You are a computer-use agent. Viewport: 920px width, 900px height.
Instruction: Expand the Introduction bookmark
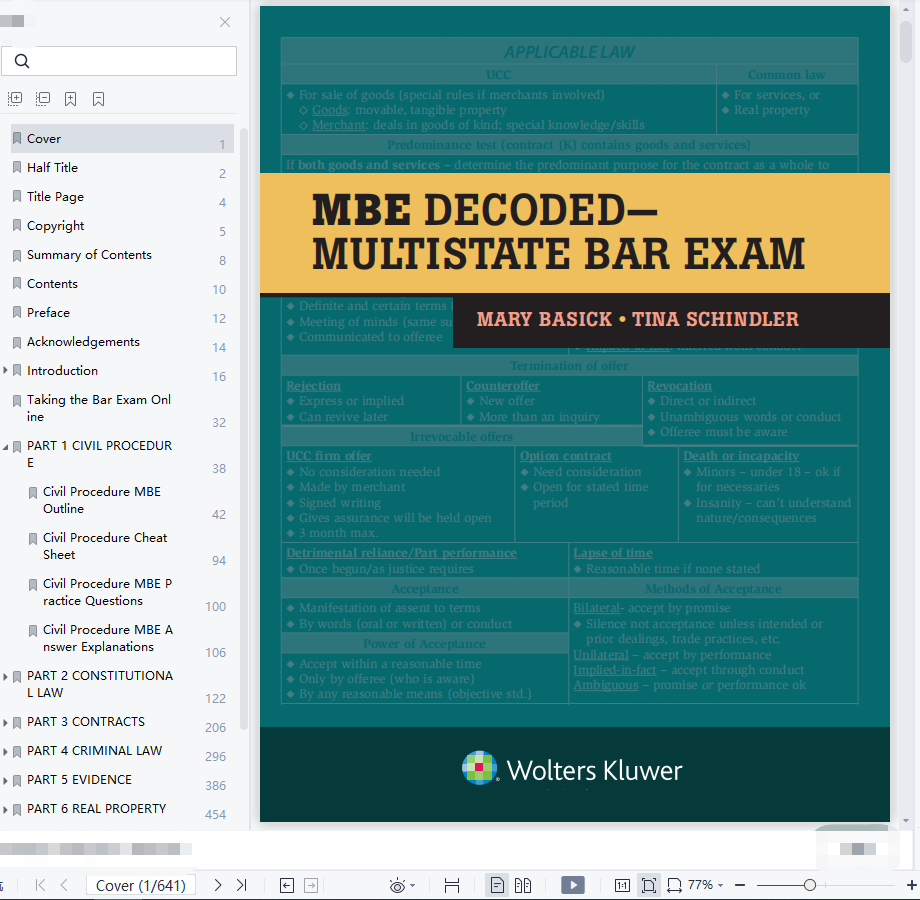[x=5, y=370]
